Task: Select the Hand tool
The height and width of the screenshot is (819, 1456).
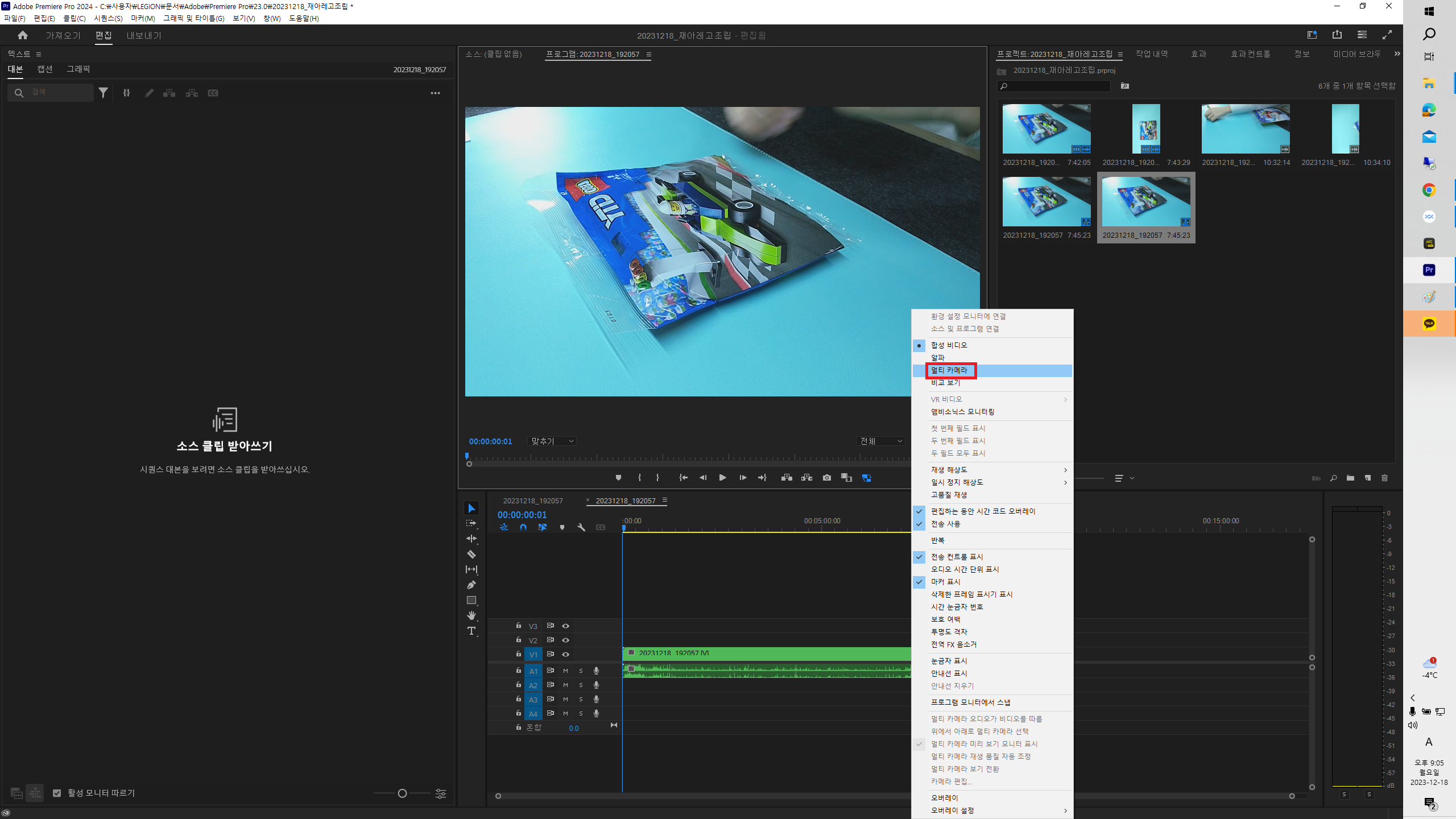Action: coord(471,615)
